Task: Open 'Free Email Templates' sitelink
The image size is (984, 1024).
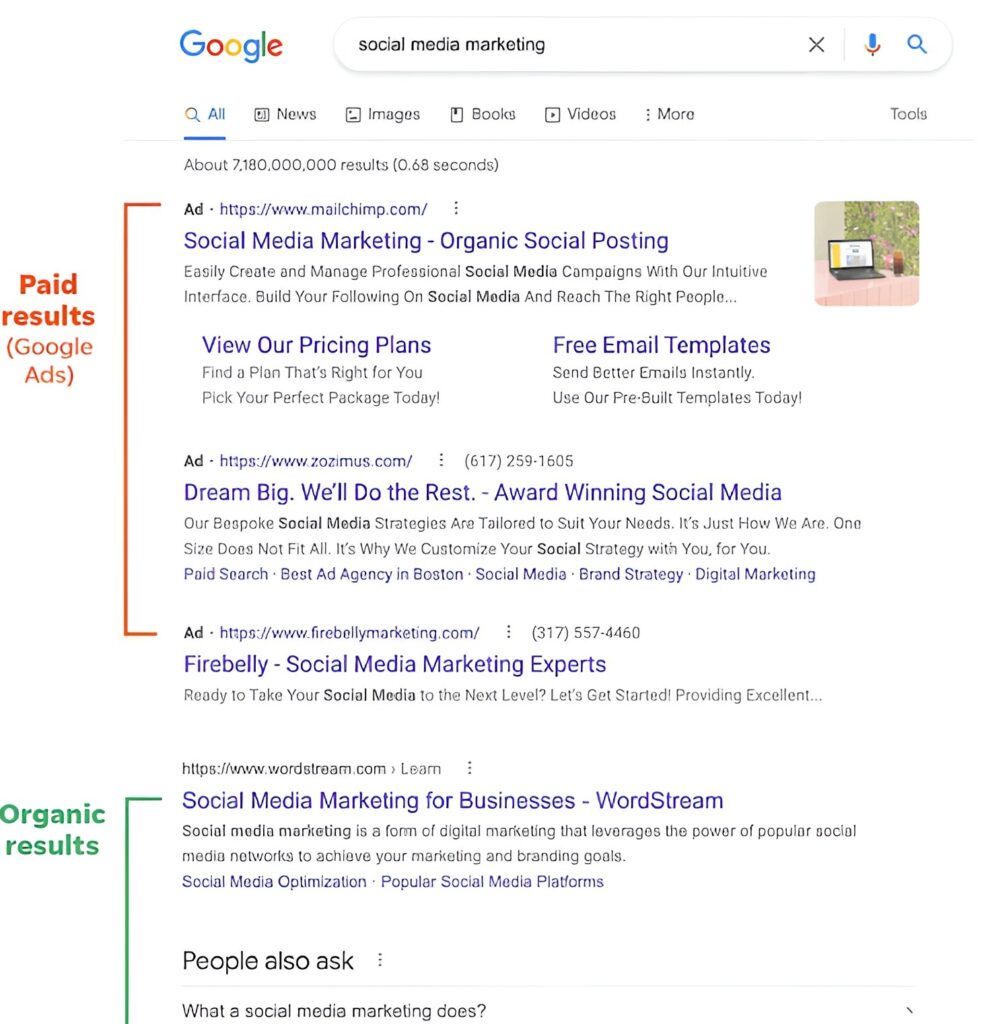Action: coord(661,346)
